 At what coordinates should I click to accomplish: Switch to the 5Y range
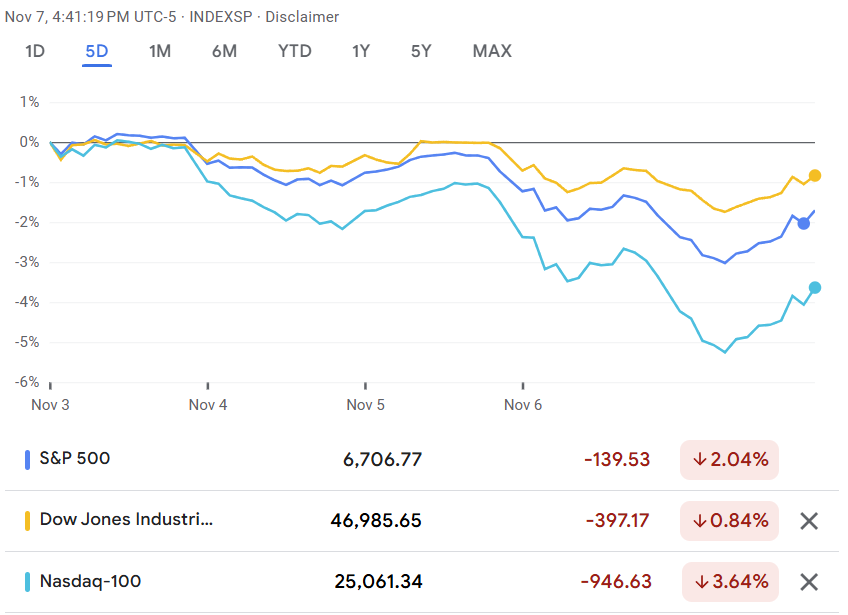pyautogui.click(x=421, y=51)
